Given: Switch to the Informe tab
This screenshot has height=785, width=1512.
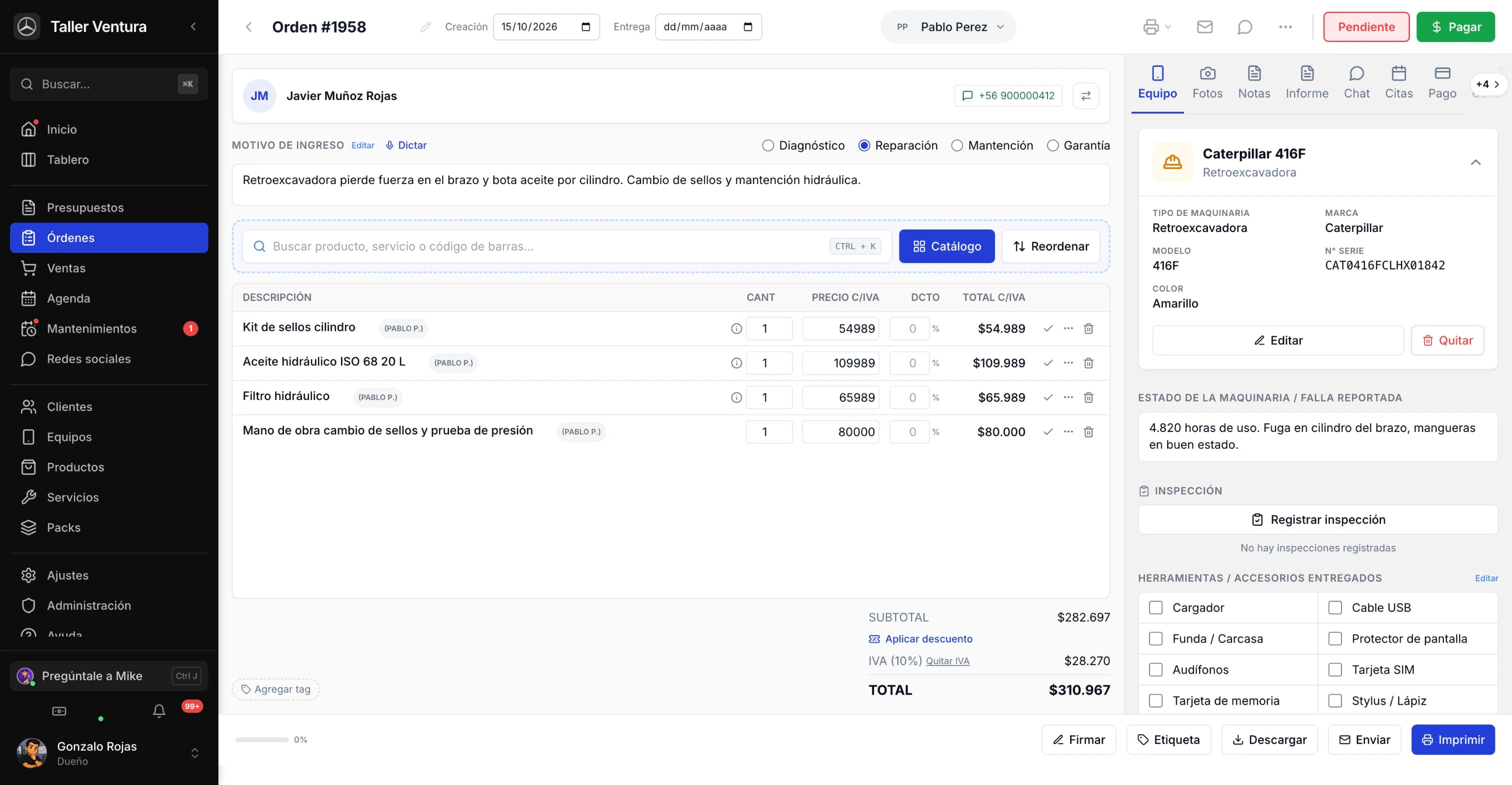Looking at the screenshot, I should (x=1306, y=83).
